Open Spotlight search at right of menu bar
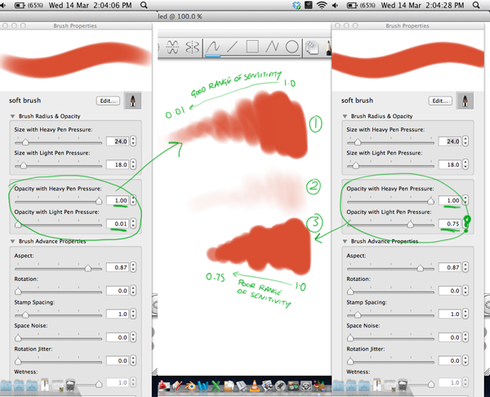 pyautogui.click(x=476, y=5)
